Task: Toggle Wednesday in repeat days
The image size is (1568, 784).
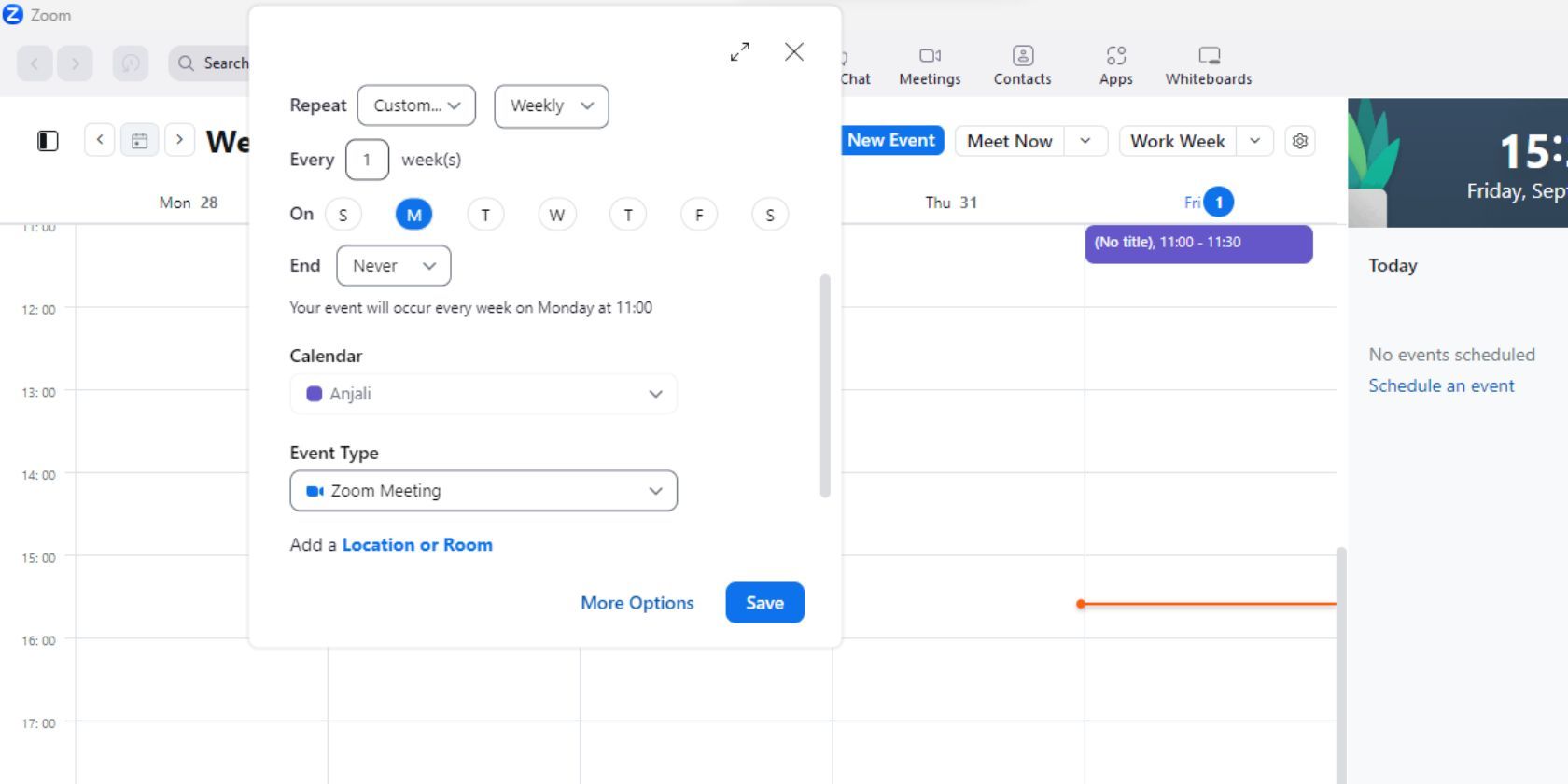Action: [x=556, y=215]
